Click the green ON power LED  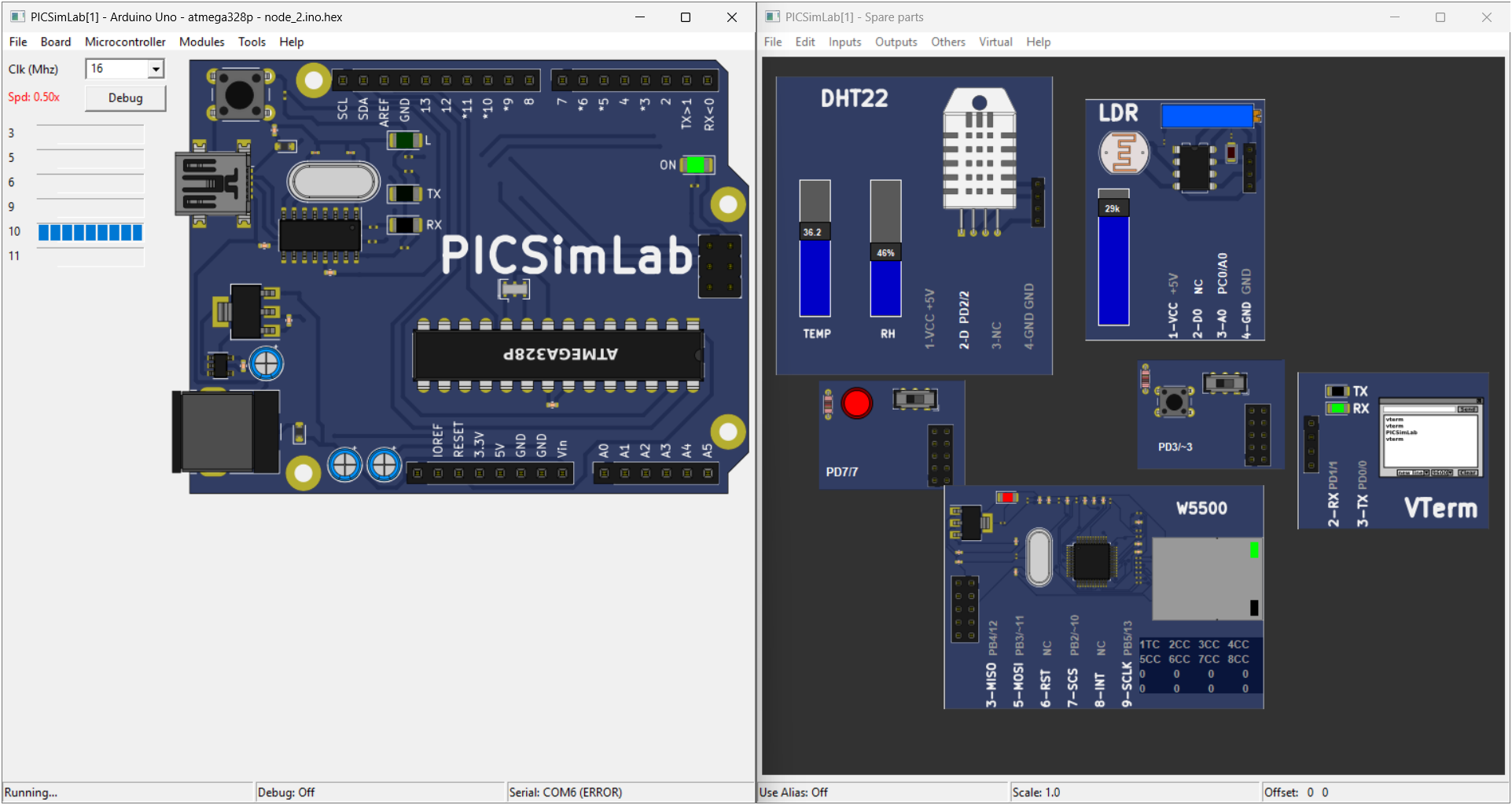tap(697, 165)
